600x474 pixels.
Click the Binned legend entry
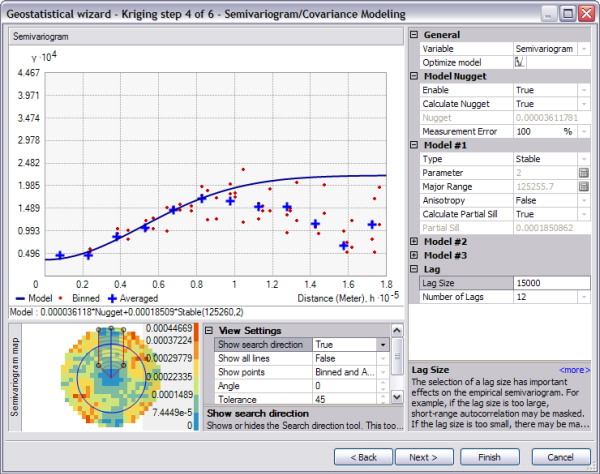79,298
